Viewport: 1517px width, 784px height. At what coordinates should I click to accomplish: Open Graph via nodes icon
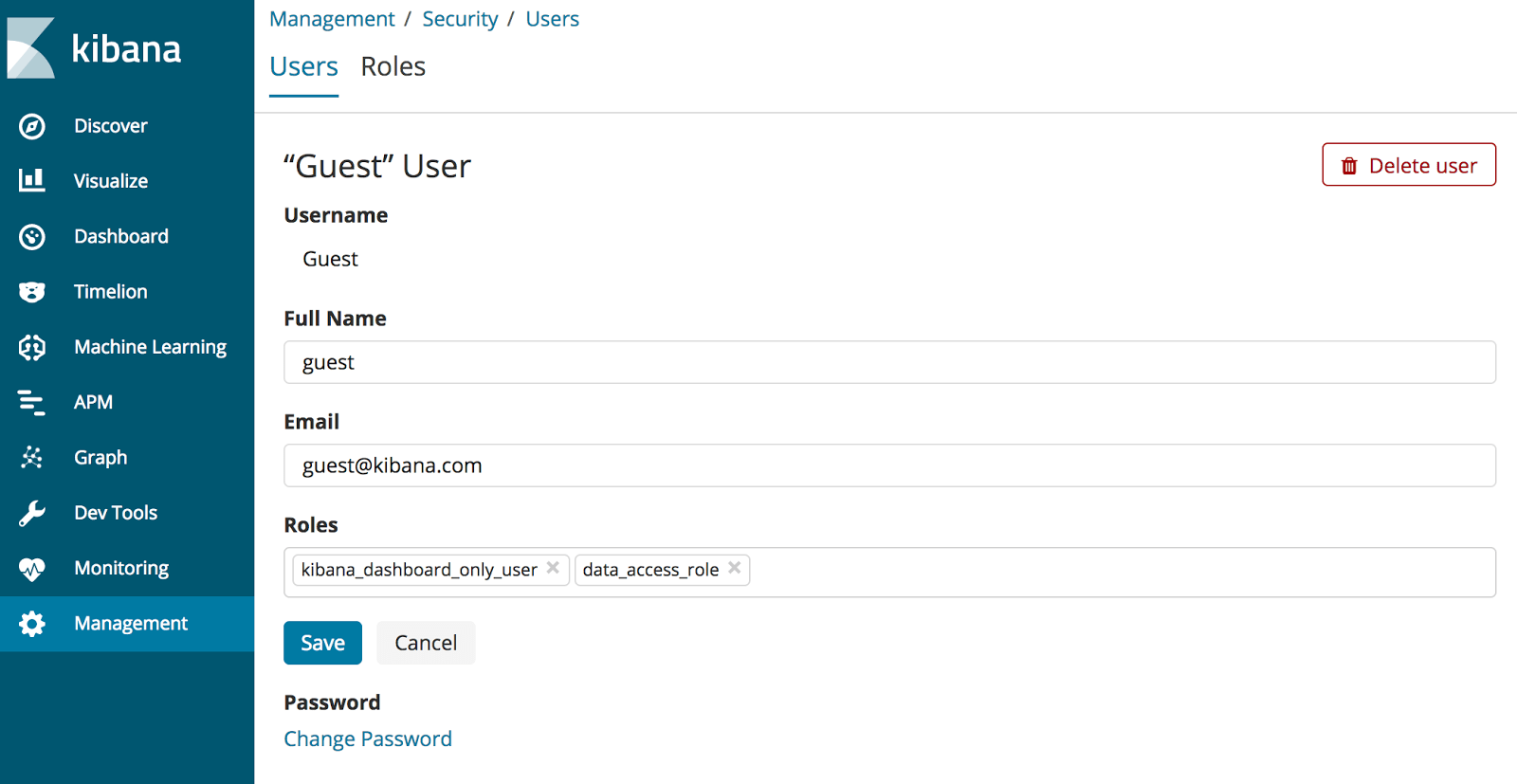pos(32,458)
